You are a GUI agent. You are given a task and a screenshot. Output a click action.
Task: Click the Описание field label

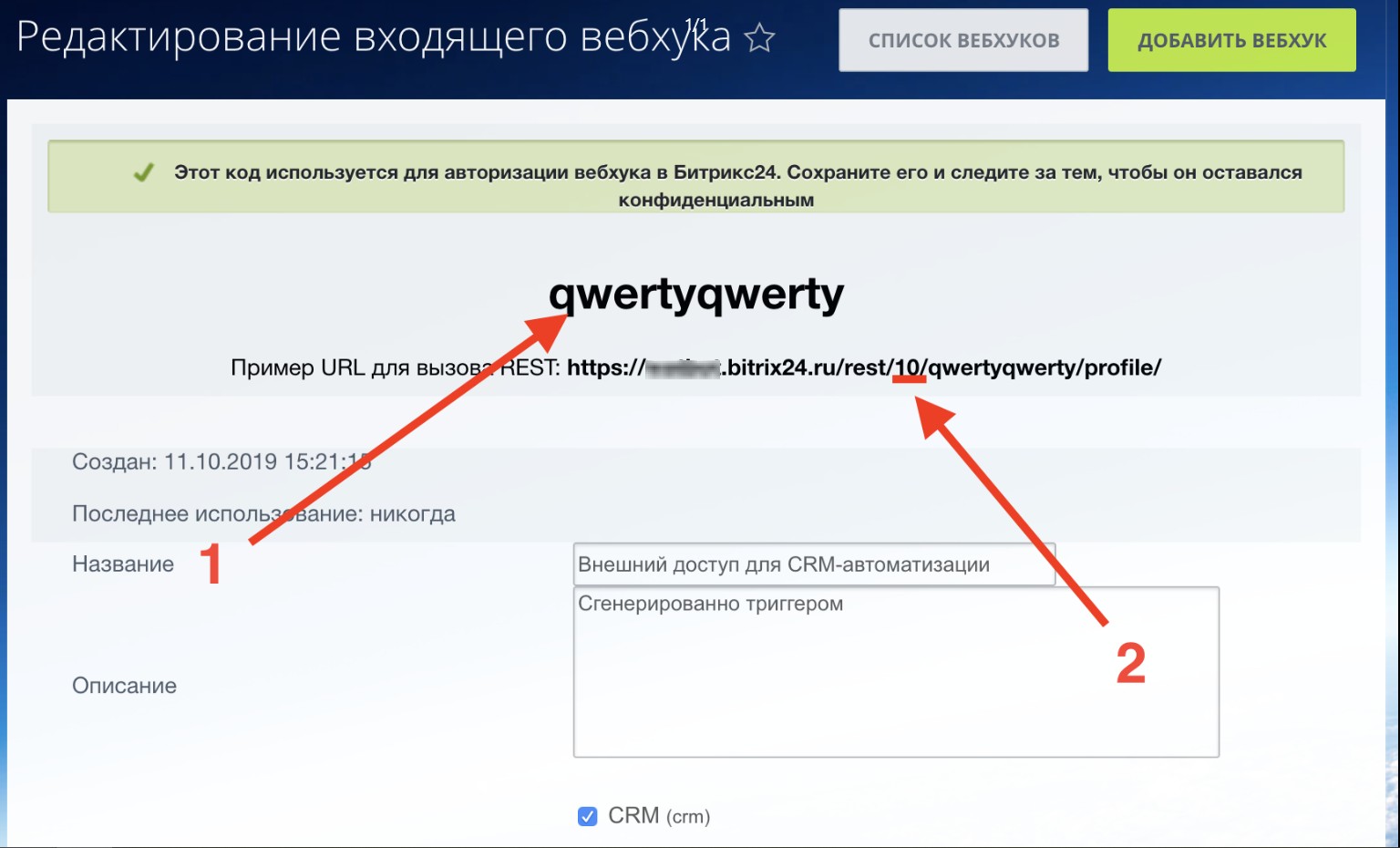(124, 686)
